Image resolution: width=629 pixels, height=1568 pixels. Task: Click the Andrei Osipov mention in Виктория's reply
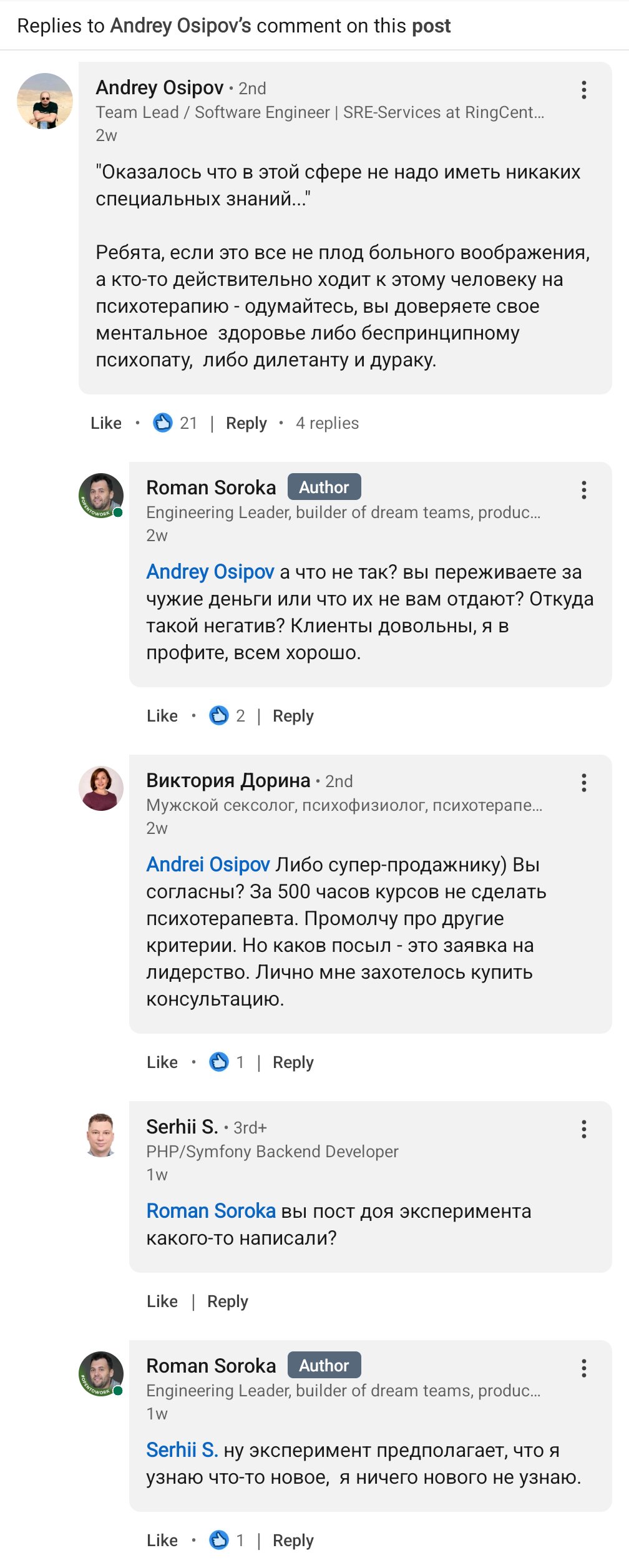click(x=208, y=865)
